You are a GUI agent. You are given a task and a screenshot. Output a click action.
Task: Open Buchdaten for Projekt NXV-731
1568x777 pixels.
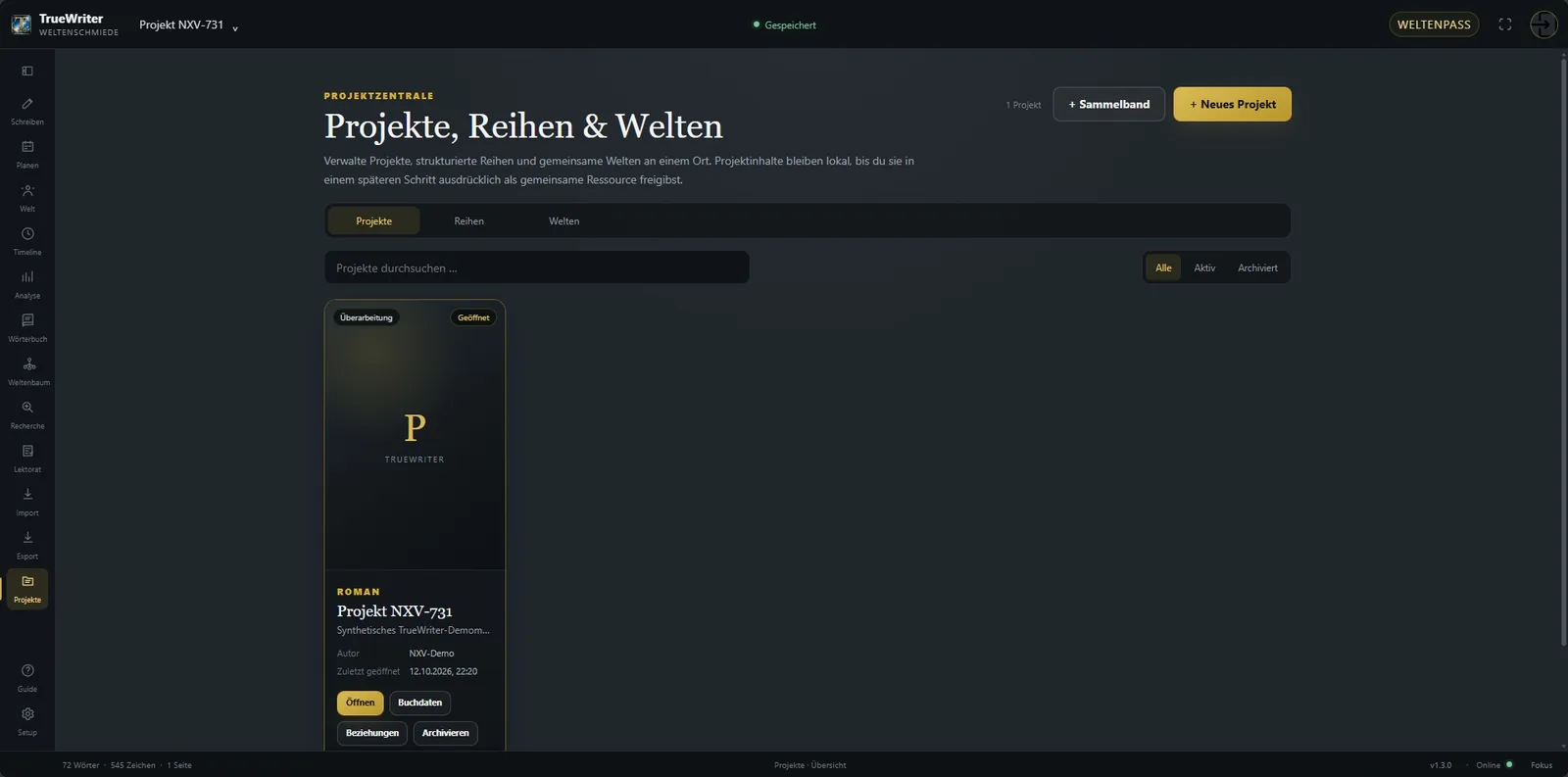419,703
